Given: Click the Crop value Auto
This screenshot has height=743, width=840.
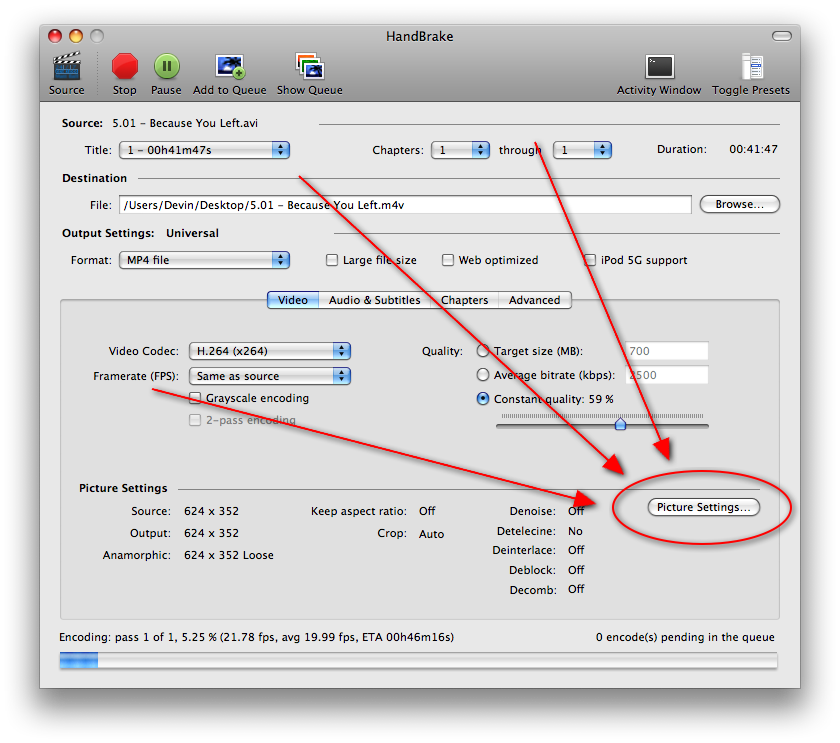Looking at the screenshot, I should pyautogui.click(x=431, y=534).
